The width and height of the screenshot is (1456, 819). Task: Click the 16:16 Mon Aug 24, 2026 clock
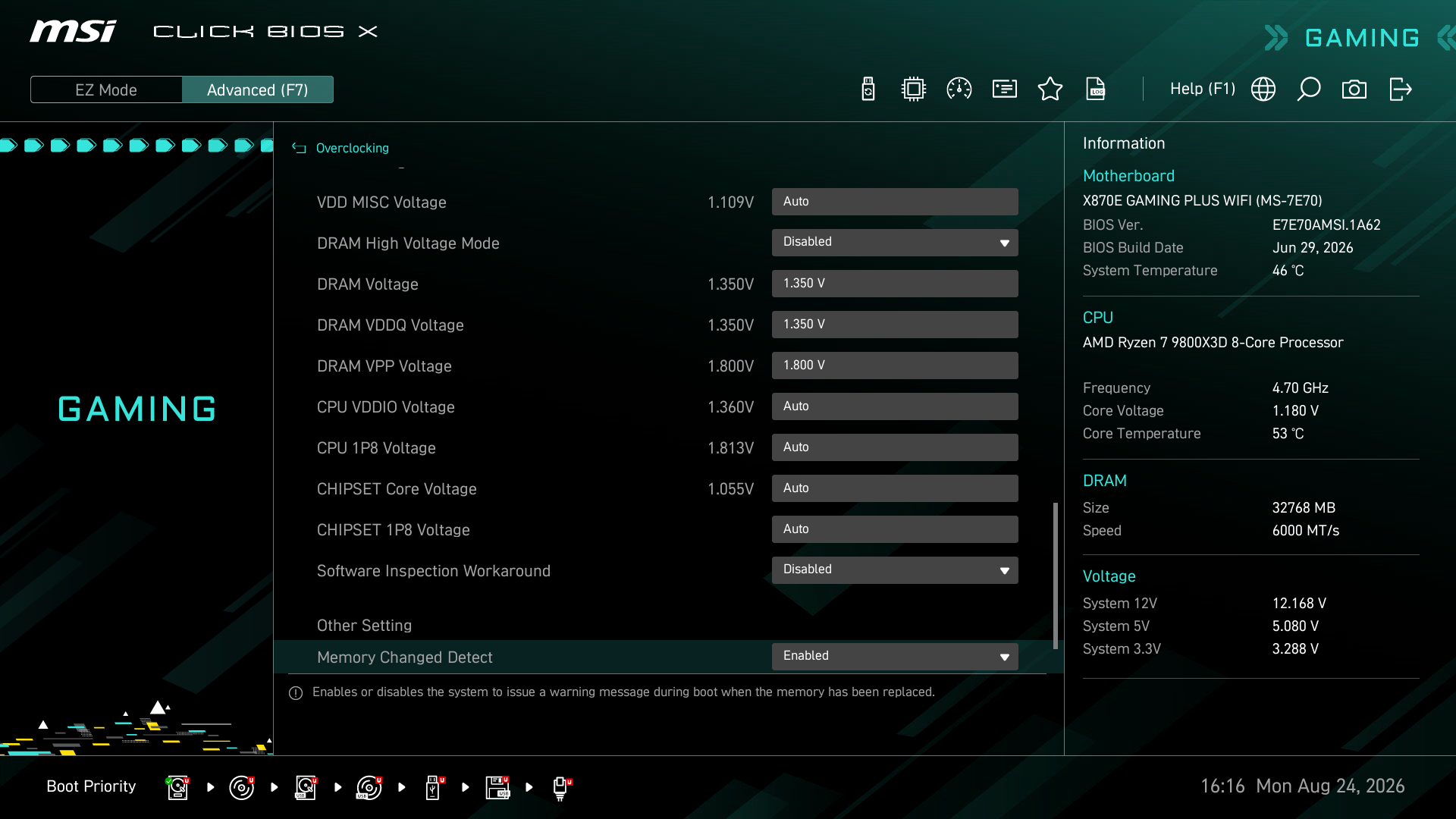click(x=1302, y=786)
